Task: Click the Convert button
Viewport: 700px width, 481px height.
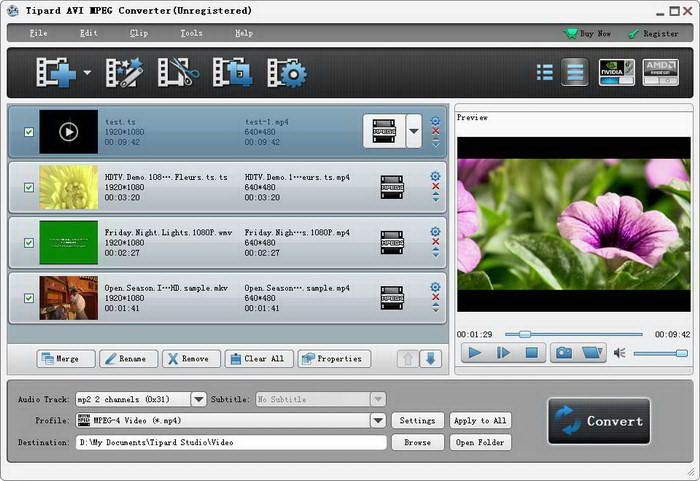Action: coord(598,421)
